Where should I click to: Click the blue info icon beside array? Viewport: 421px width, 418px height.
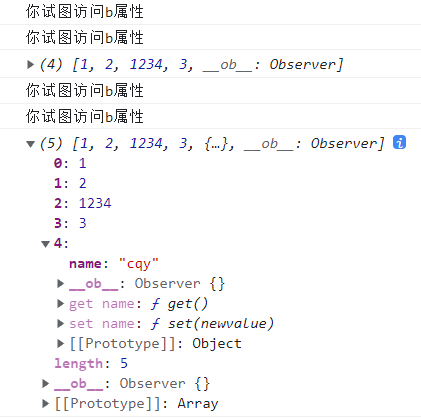(399, 143)
